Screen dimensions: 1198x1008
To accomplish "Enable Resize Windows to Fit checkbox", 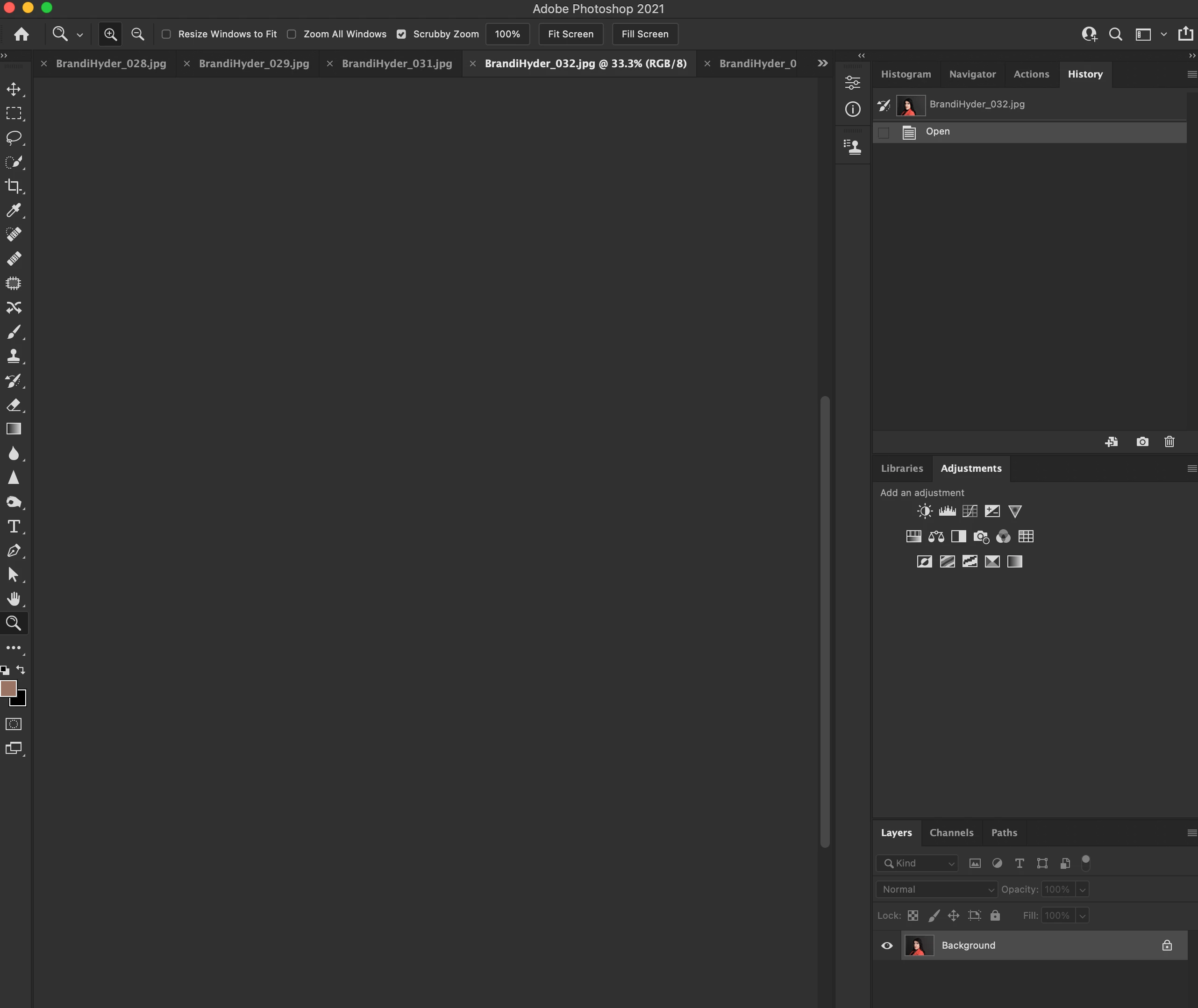I will [x=166, y=34].
